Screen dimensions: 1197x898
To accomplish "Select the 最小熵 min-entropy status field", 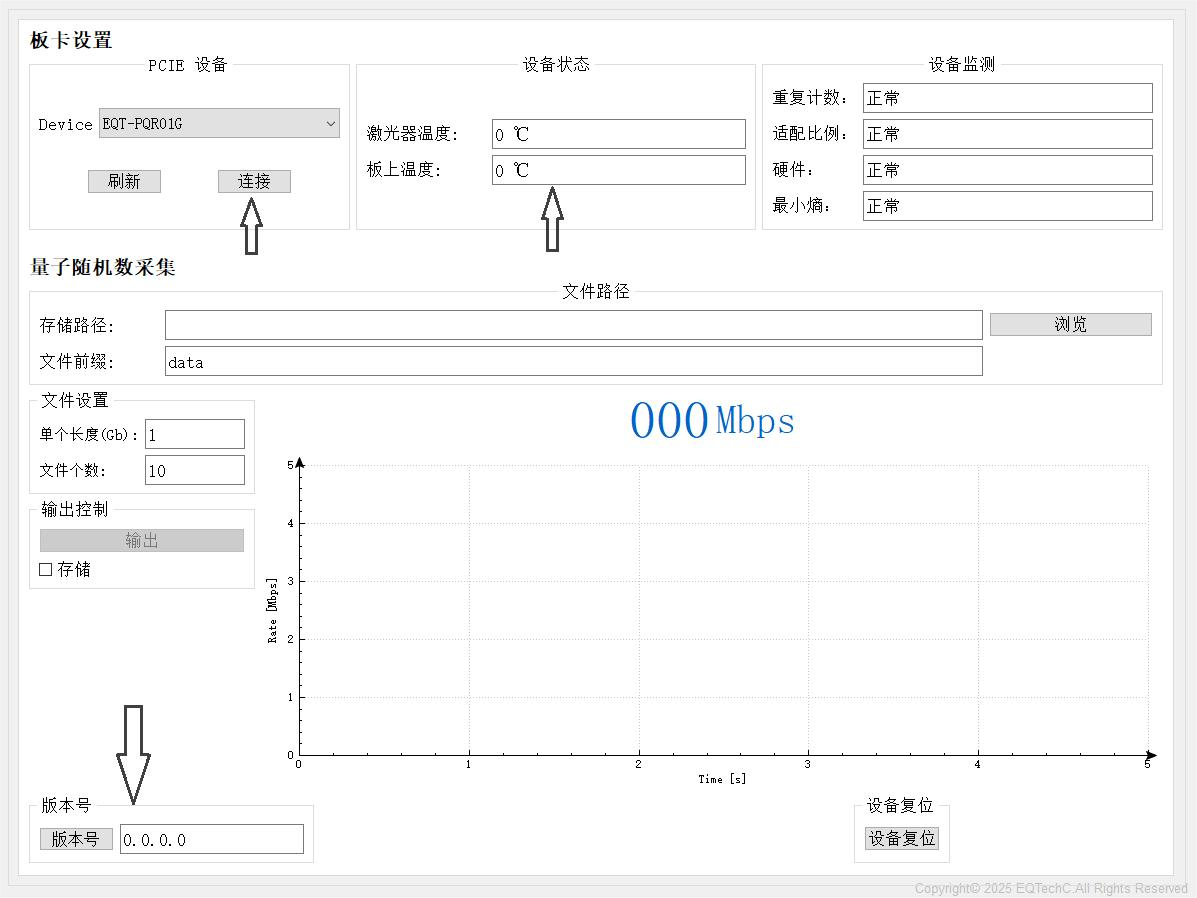I will pyautogui.click(x=1007, y=206).
